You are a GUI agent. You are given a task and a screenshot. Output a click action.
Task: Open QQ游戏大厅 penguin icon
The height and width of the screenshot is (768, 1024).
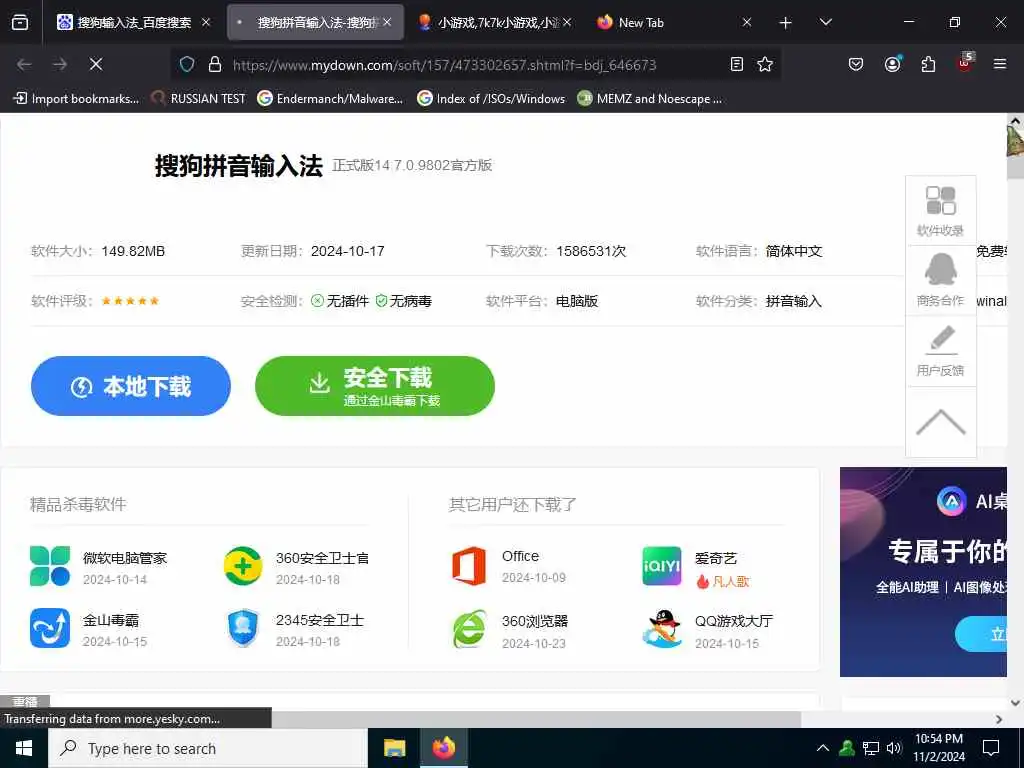[662, 628]
